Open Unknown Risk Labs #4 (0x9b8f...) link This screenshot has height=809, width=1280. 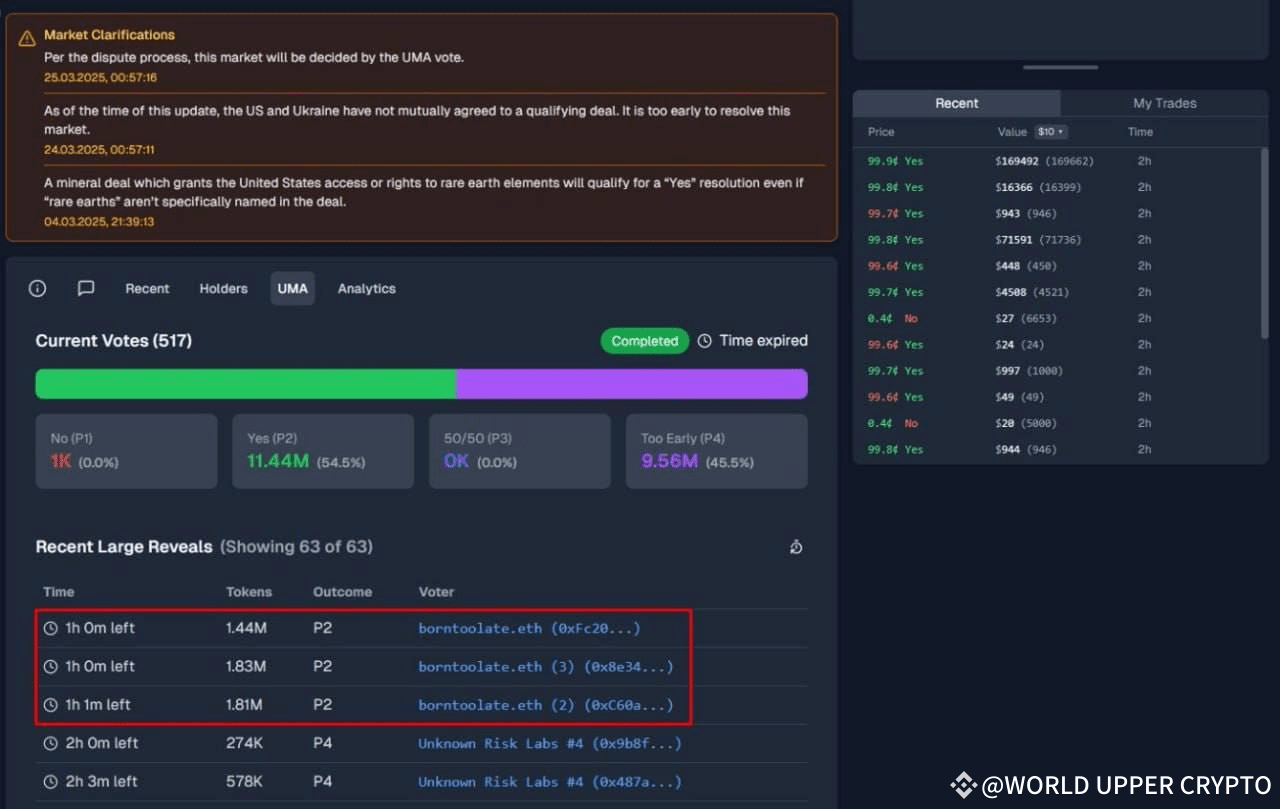550,743
